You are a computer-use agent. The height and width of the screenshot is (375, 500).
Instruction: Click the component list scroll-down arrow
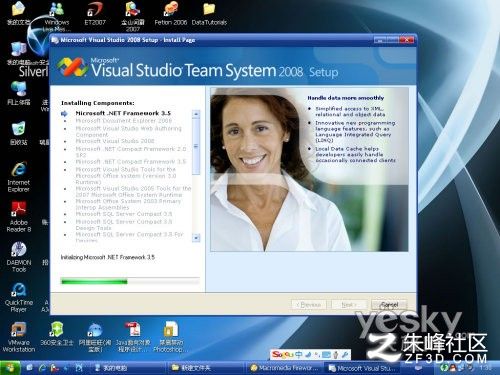196,238
